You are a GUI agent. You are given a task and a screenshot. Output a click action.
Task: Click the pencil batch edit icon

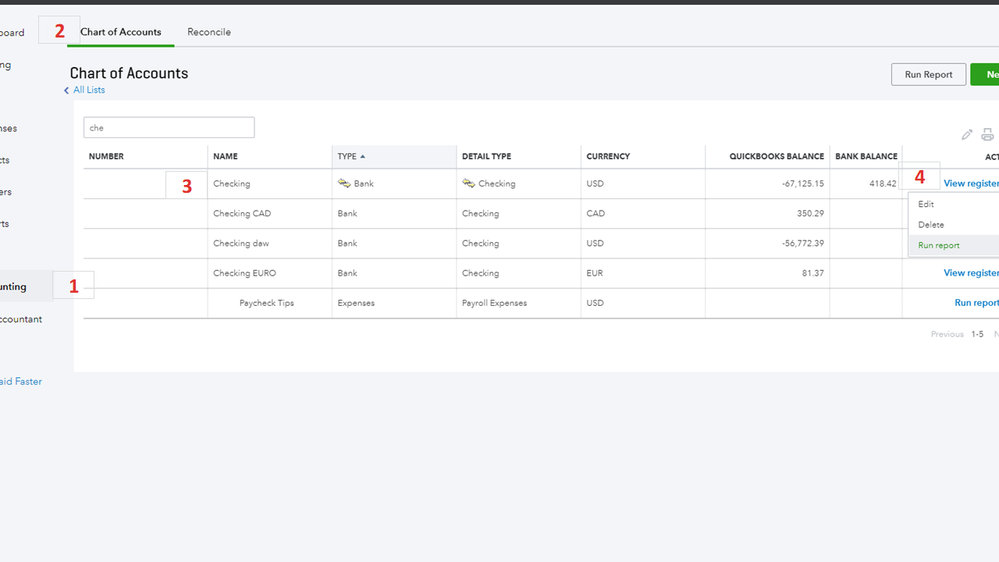[967, 135]
